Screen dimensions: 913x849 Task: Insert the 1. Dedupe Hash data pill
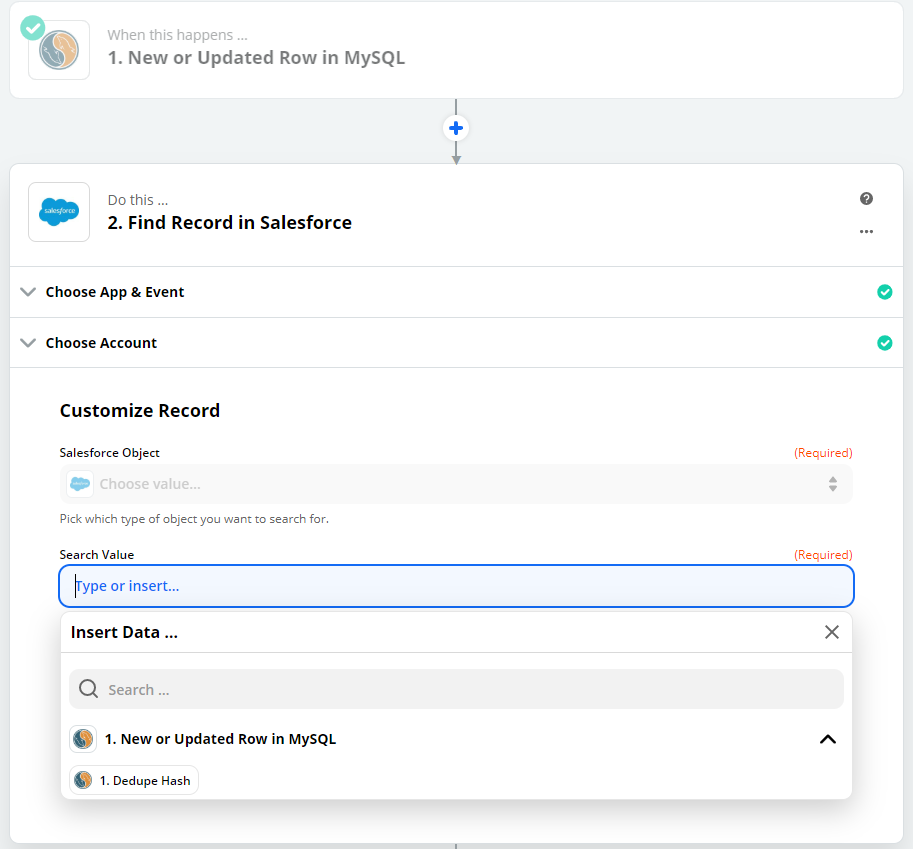[134, 780]
